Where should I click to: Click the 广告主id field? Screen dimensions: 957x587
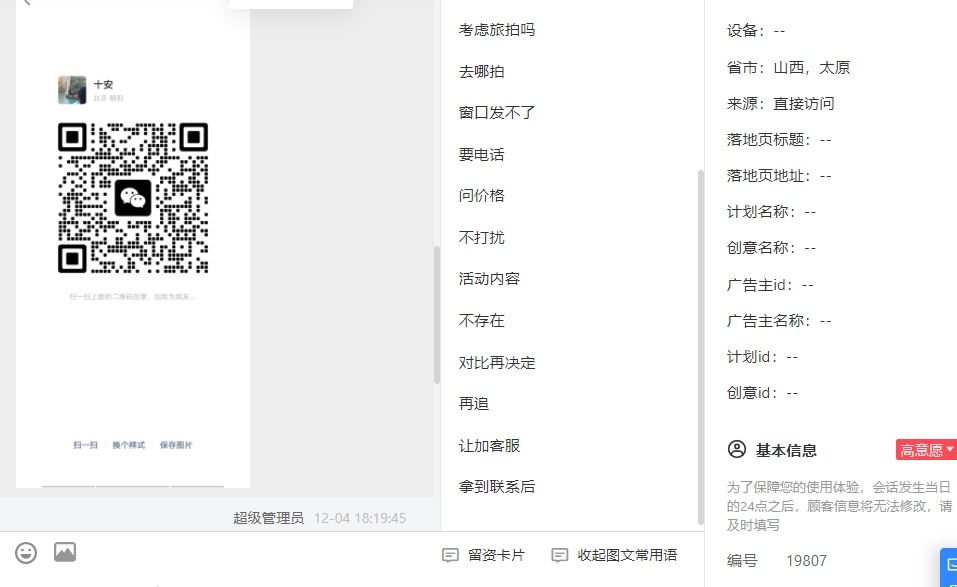(x=770, y=284)
